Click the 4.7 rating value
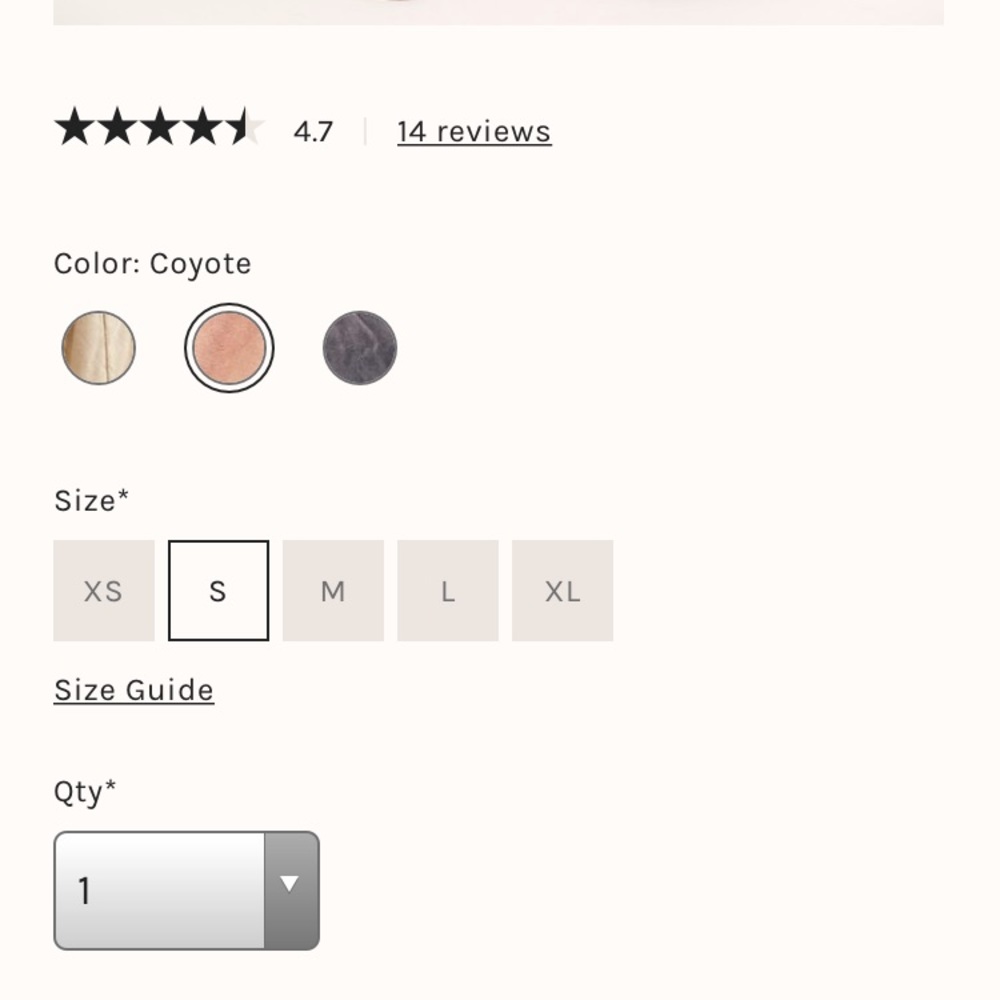 pyautogui.click(x=312, y=131)
